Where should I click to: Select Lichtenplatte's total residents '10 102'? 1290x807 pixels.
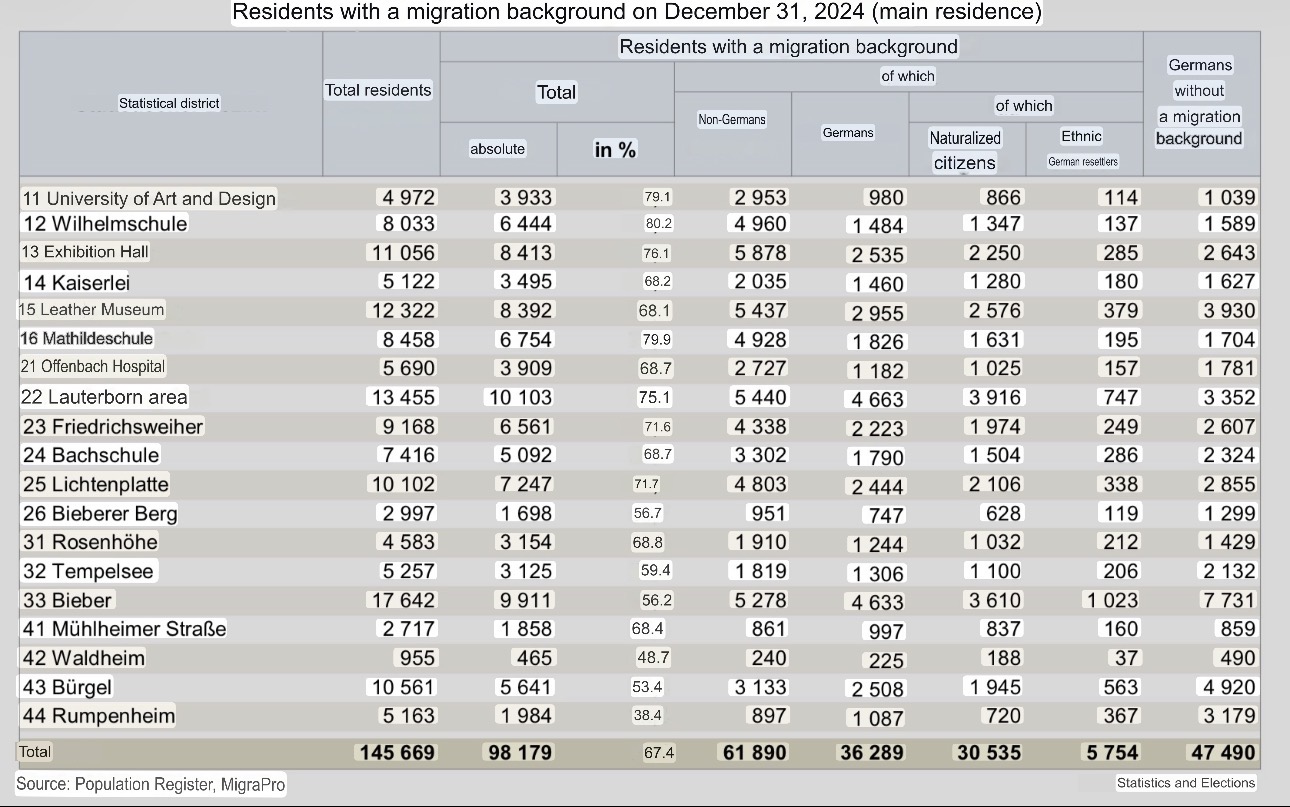(403, 485)
